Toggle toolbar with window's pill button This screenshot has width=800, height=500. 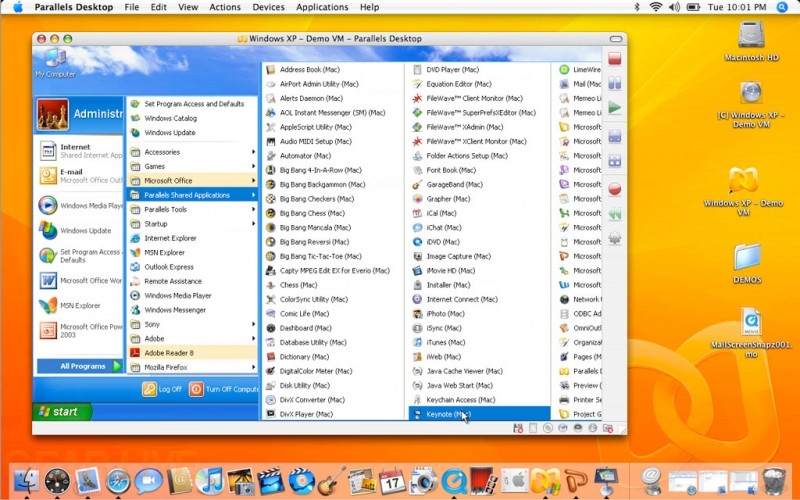616,39
